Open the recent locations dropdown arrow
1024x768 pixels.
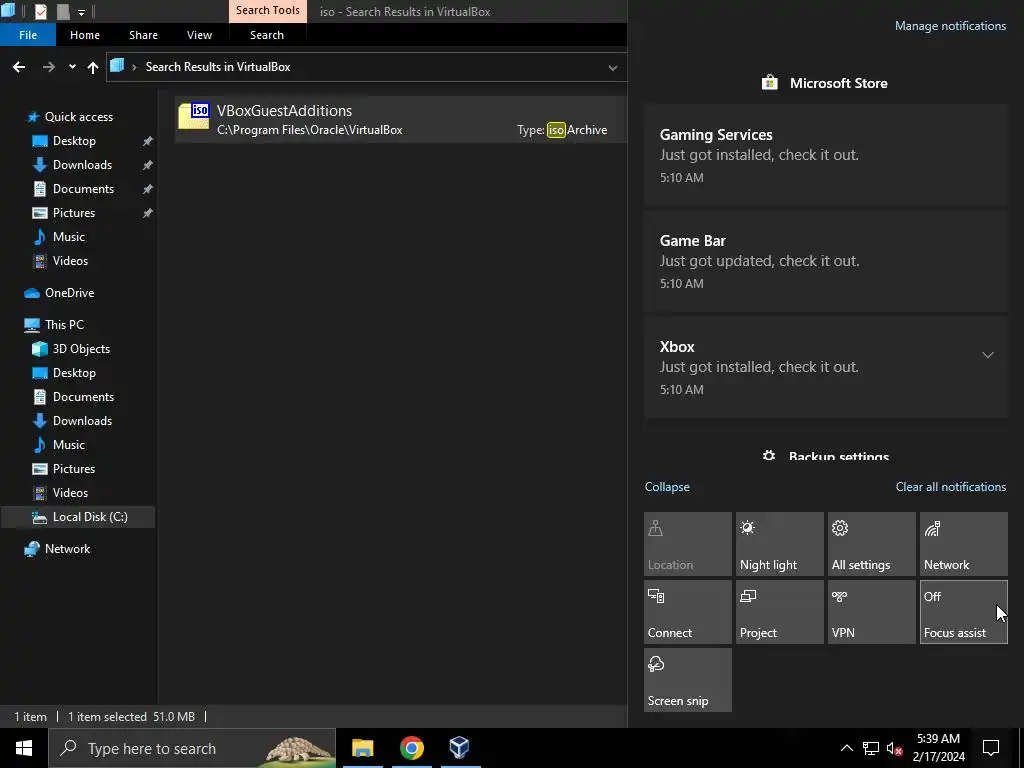click(72, 67)
